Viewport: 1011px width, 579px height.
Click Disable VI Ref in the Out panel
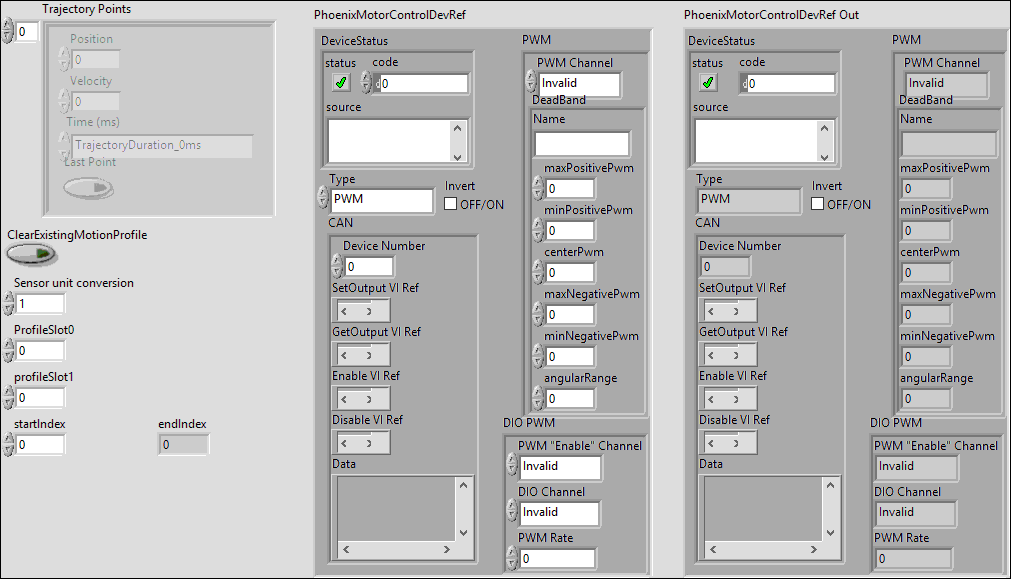(727, 442)
